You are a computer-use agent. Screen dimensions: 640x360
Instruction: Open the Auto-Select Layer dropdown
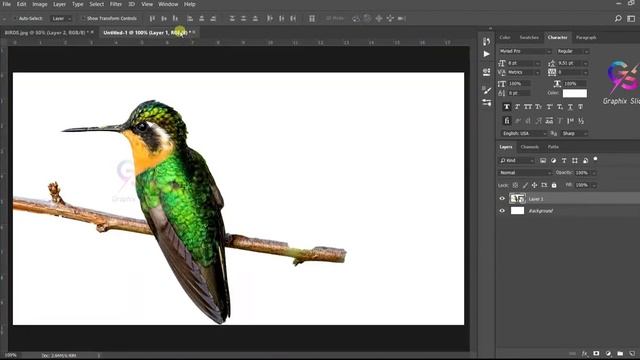pos(61,18)
